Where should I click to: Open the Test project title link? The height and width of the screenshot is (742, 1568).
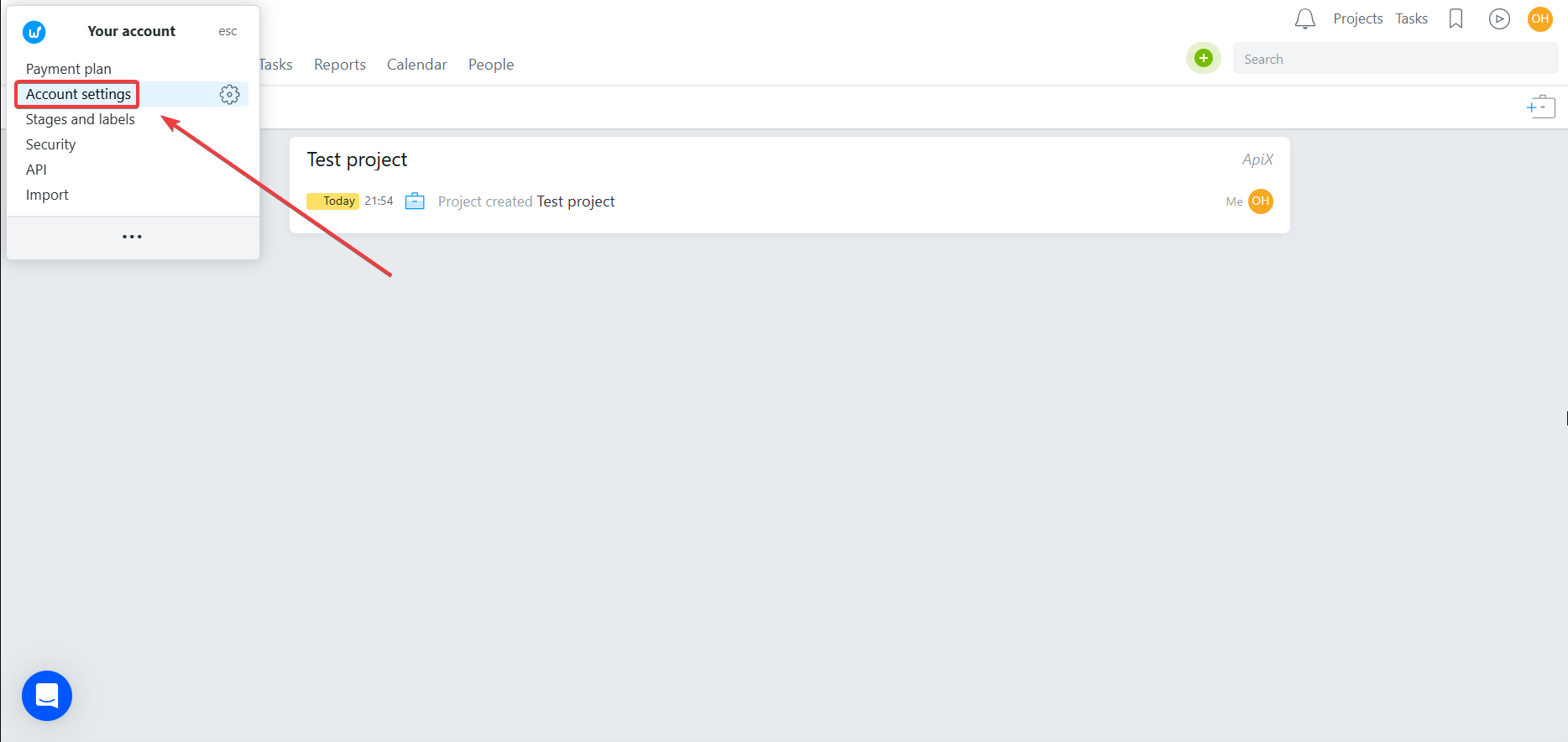[x=357, y=159]
